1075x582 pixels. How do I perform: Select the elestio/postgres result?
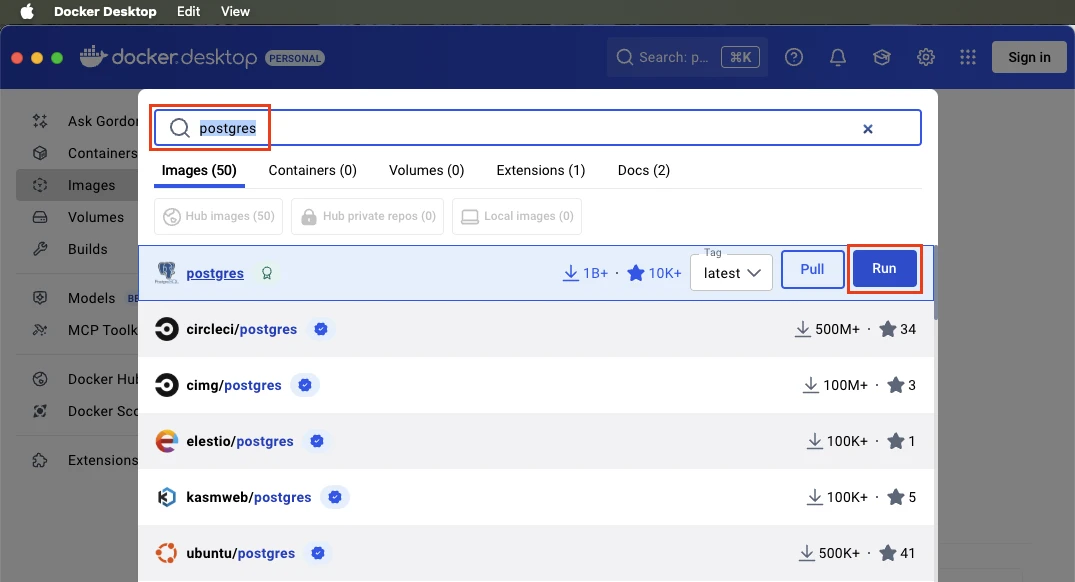[x=536, y=441]
